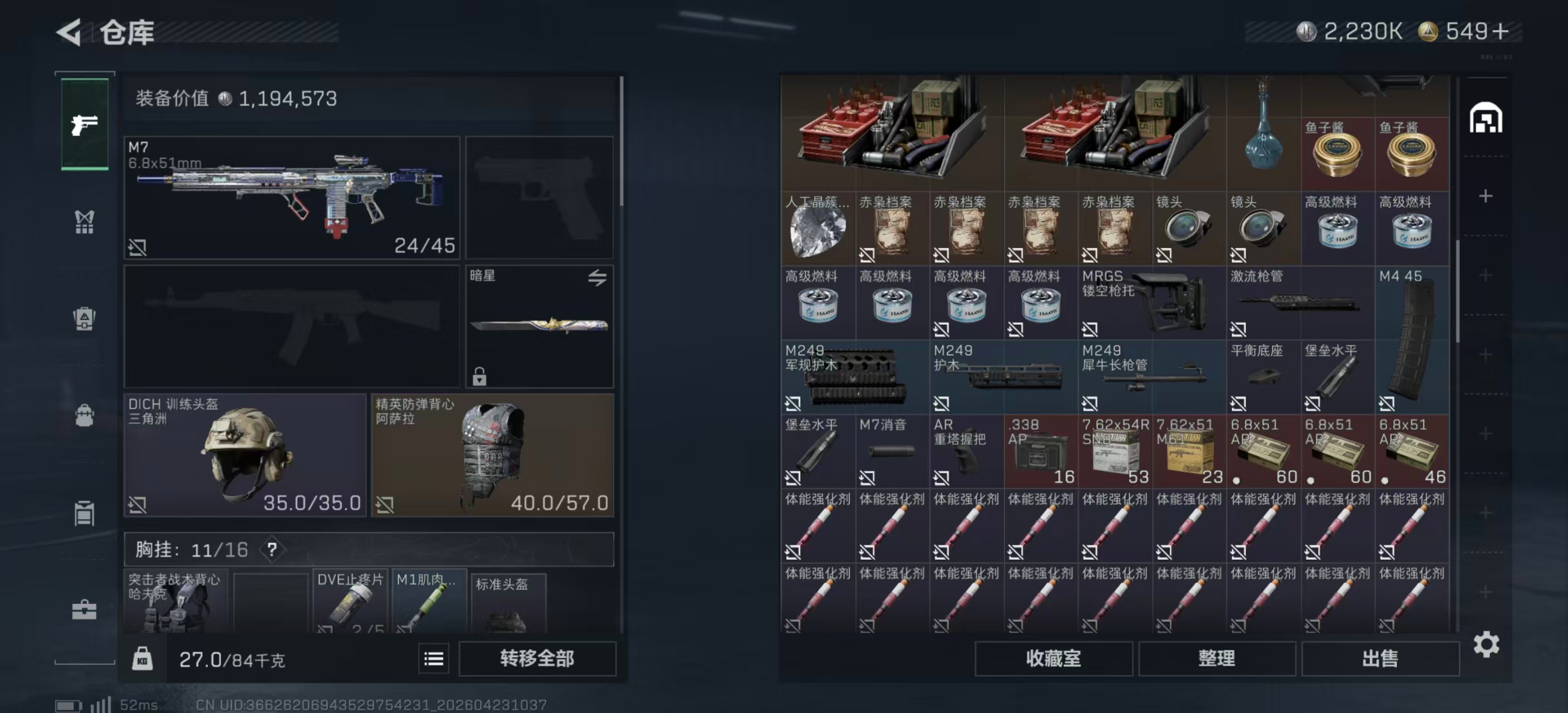Click the 出售 sell button
Screen dimensions: 1568x713
[1380, 658]
